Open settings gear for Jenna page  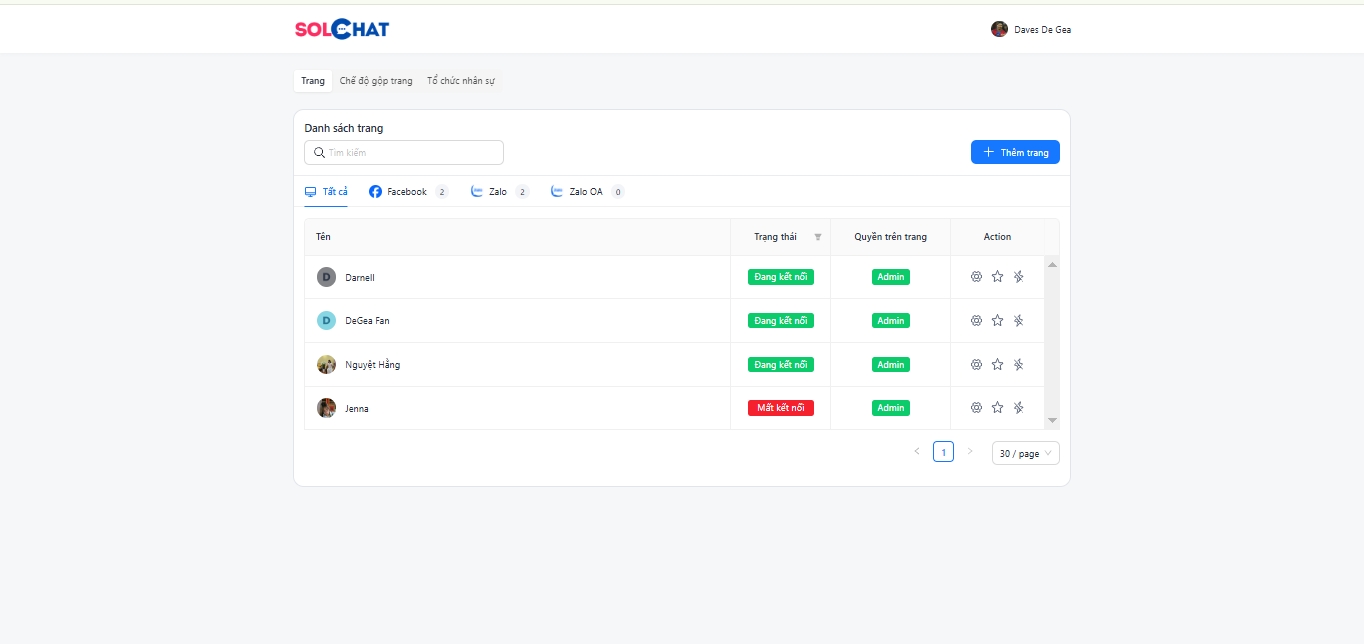click(976, 408)
